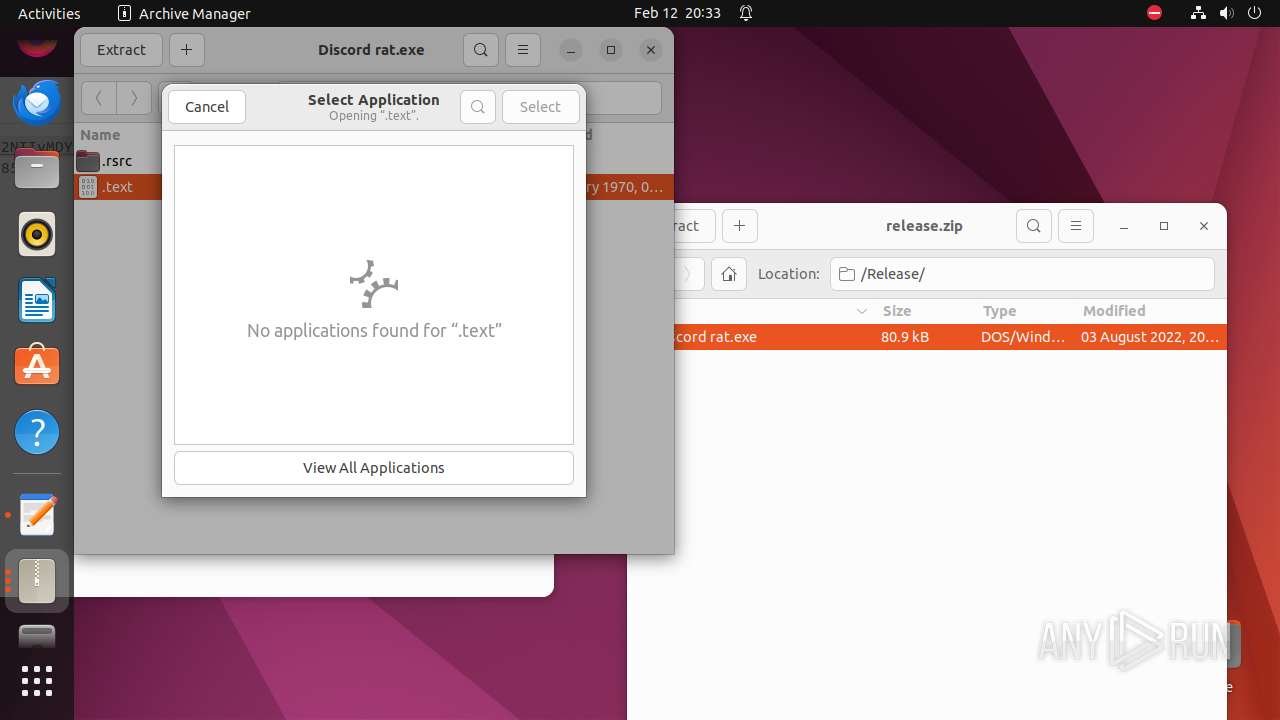Maximize the release.zip window
The image size is (1280, 720).
coord(1164,226)
